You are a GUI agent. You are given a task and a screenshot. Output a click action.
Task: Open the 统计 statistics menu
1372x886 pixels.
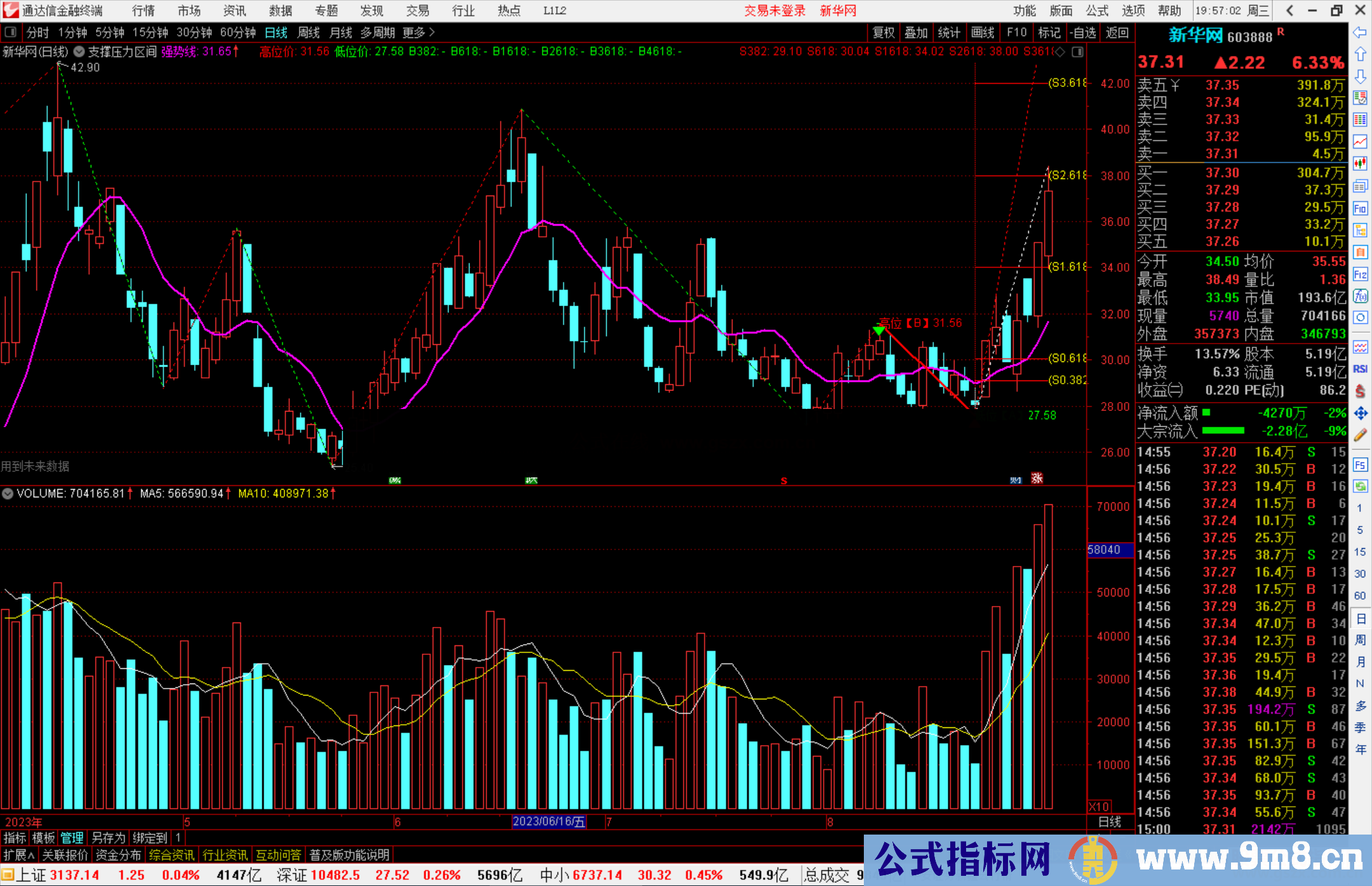[950, 32]
